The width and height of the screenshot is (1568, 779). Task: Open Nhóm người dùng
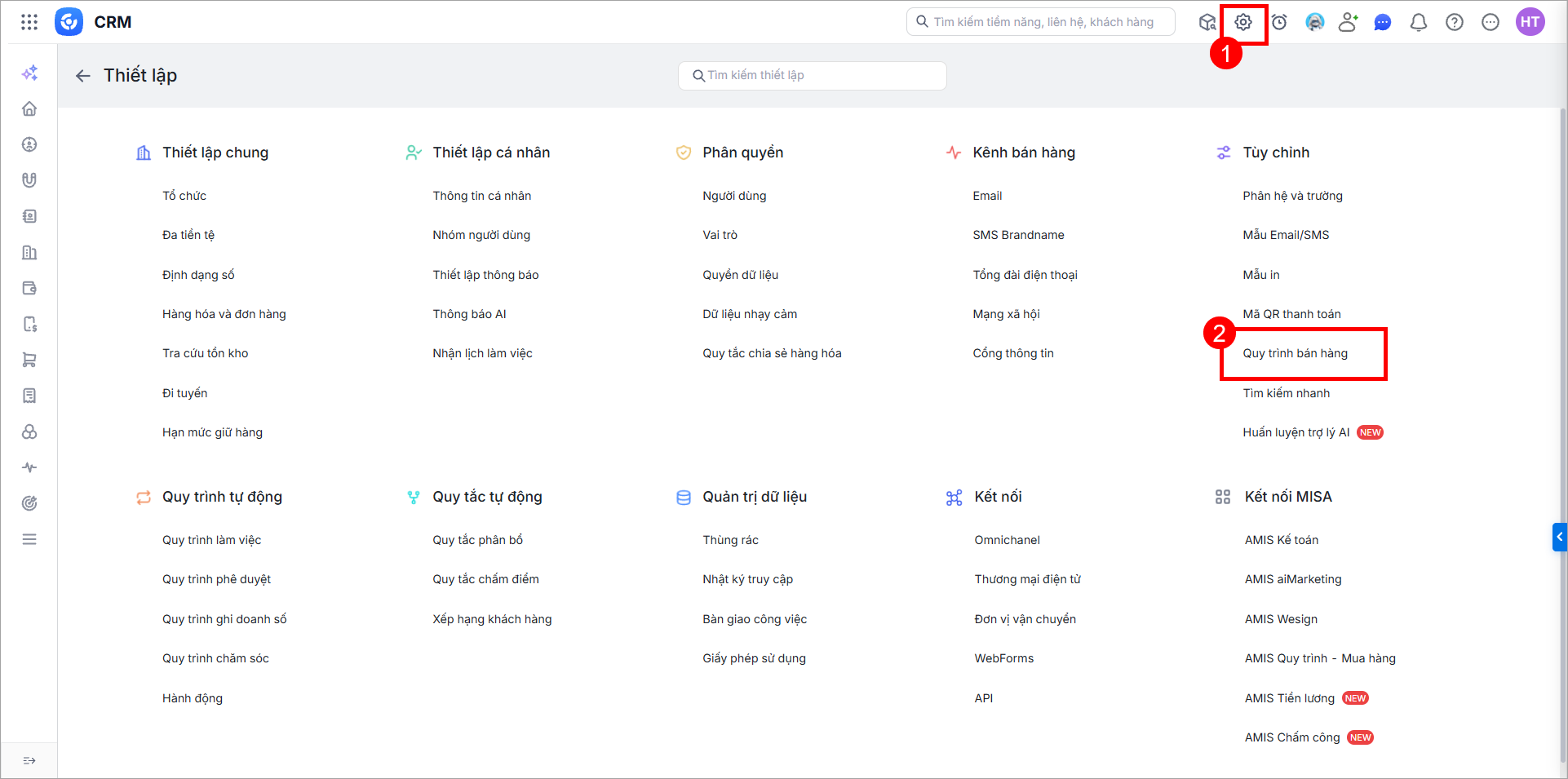(x=481, y=235)
